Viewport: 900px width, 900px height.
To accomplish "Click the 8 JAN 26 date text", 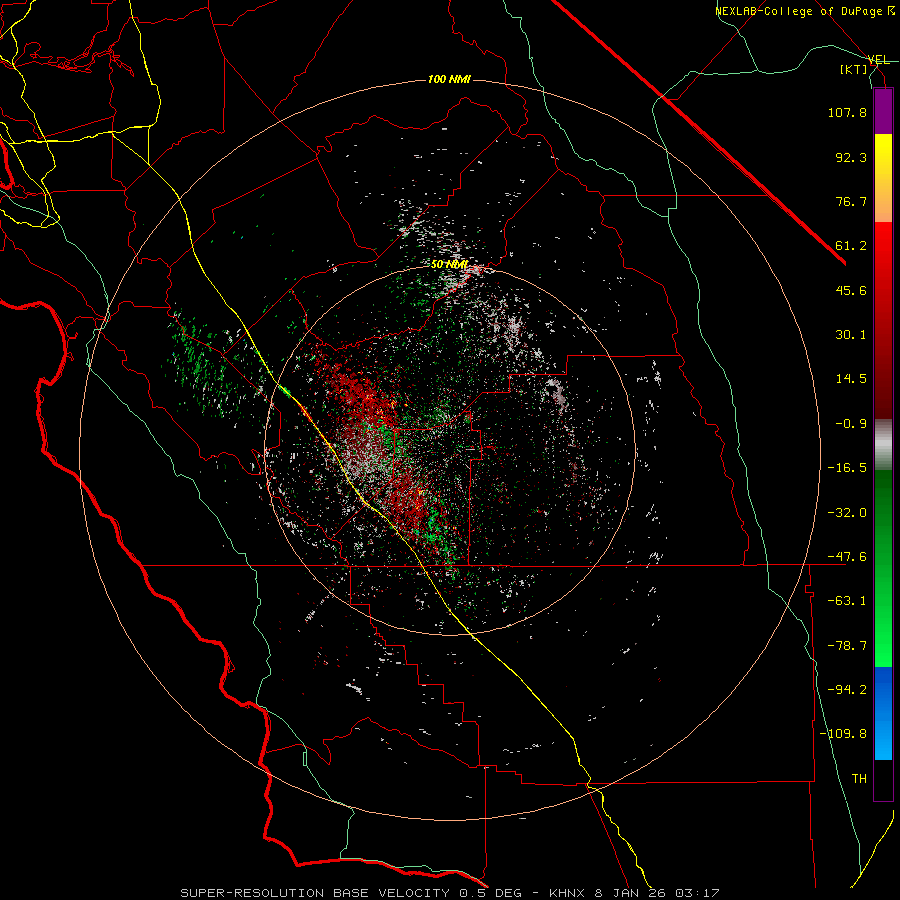I will (630, 893).
